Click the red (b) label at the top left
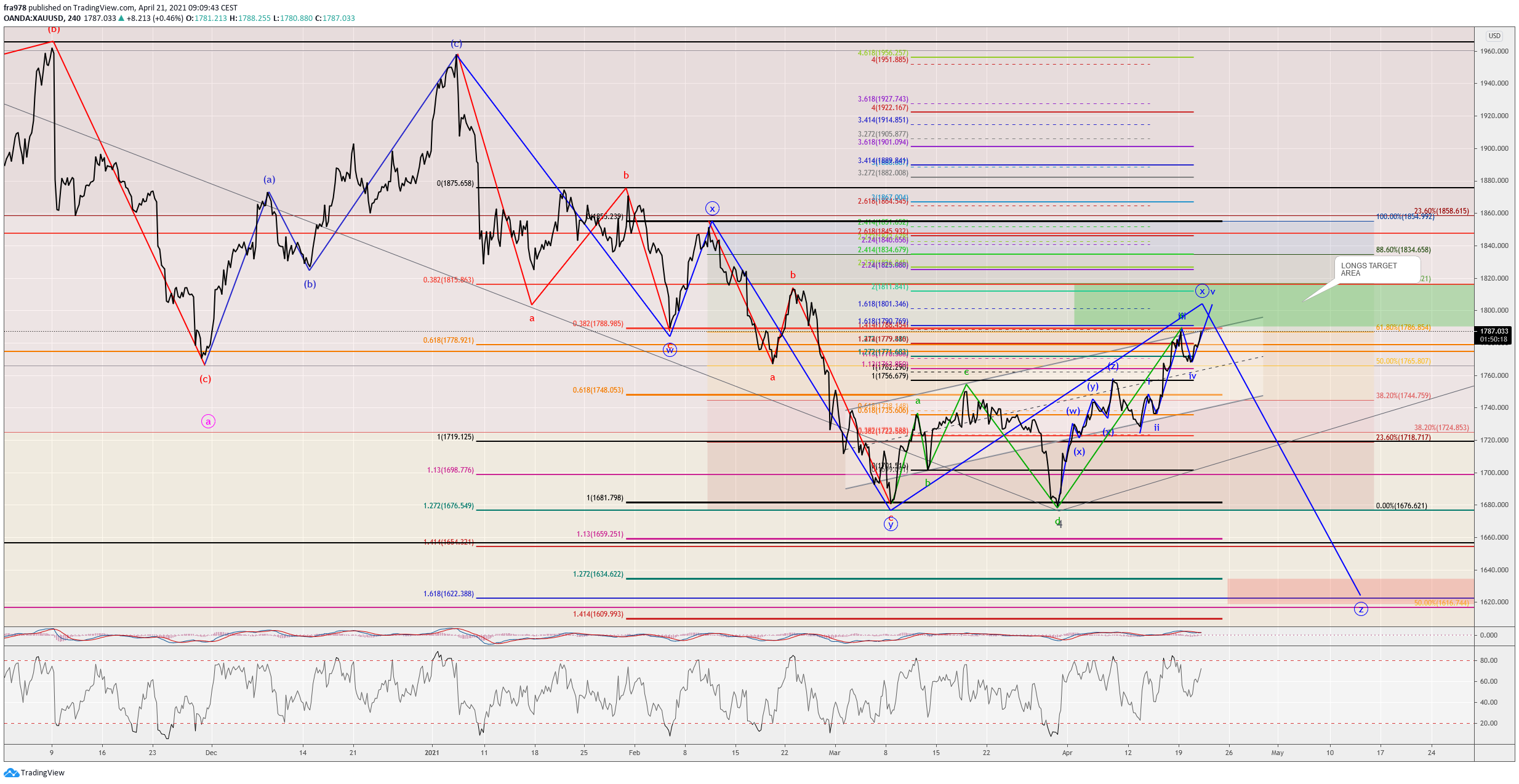The width and height of the screenshot is (1519, 784). 54,29
